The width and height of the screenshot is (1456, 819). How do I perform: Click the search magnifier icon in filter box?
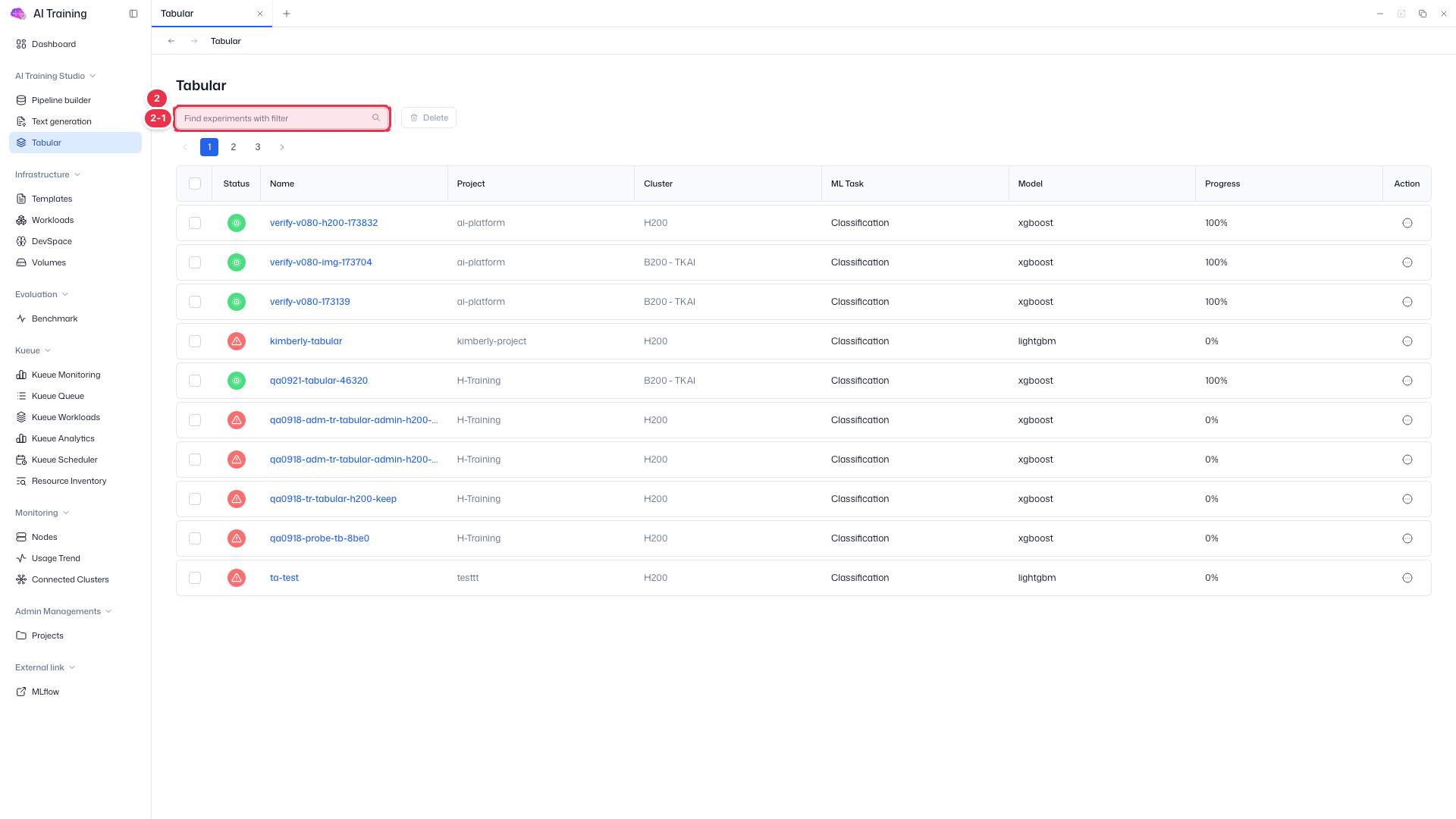point(376,118)
